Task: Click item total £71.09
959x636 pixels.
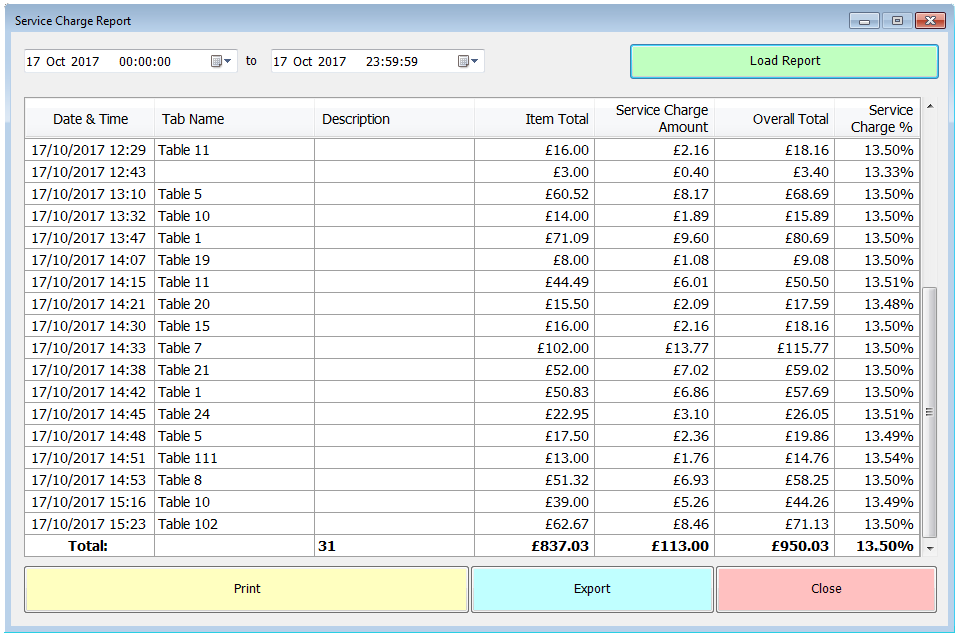Action: point(535,238)
